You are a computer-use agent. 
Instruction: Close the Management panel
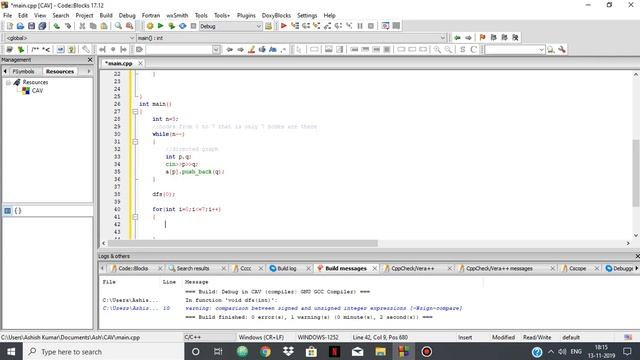(90, 60)
